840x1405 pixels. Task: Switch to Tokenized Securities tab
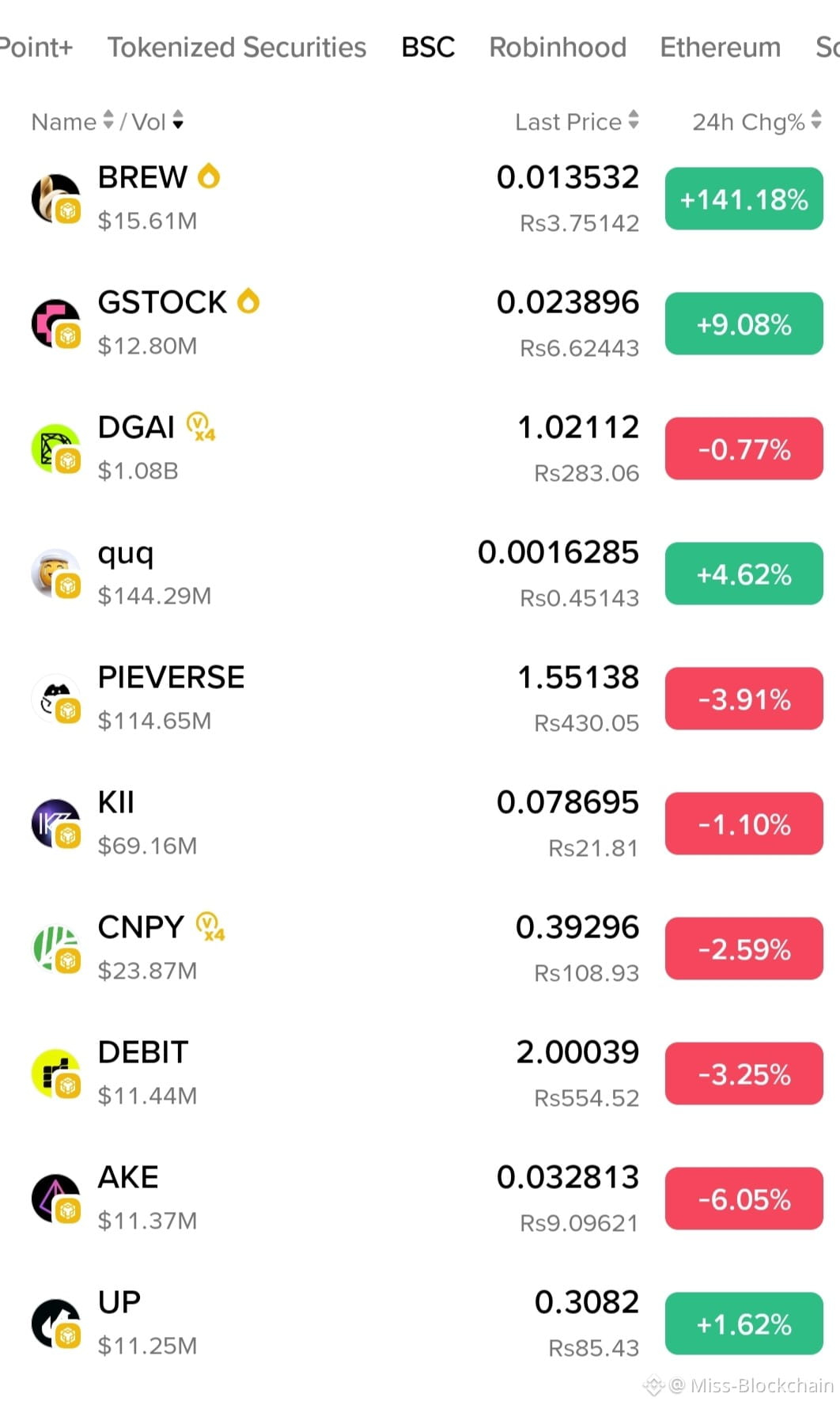point(236,47)
